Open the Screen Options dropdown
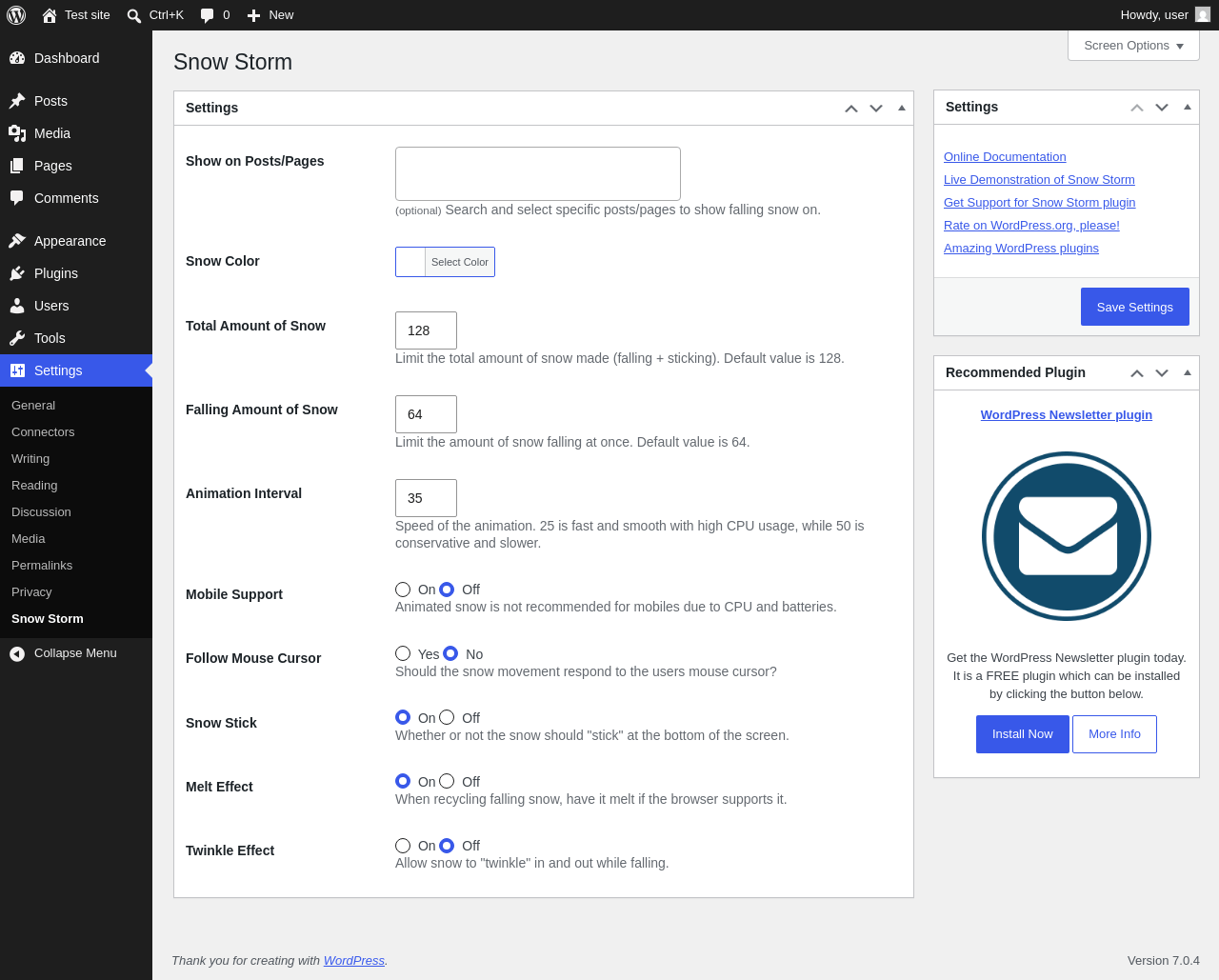This screenshot has height=980, width=1219. tap(1133, 46)
